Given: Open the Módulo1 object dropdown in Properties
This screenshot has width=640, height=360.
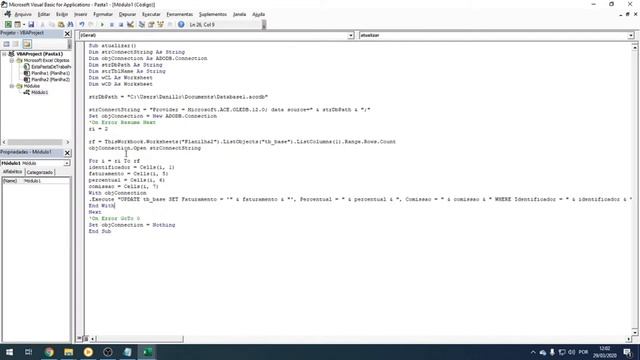Looking at the screenshot, I should (x=67, y=163).
